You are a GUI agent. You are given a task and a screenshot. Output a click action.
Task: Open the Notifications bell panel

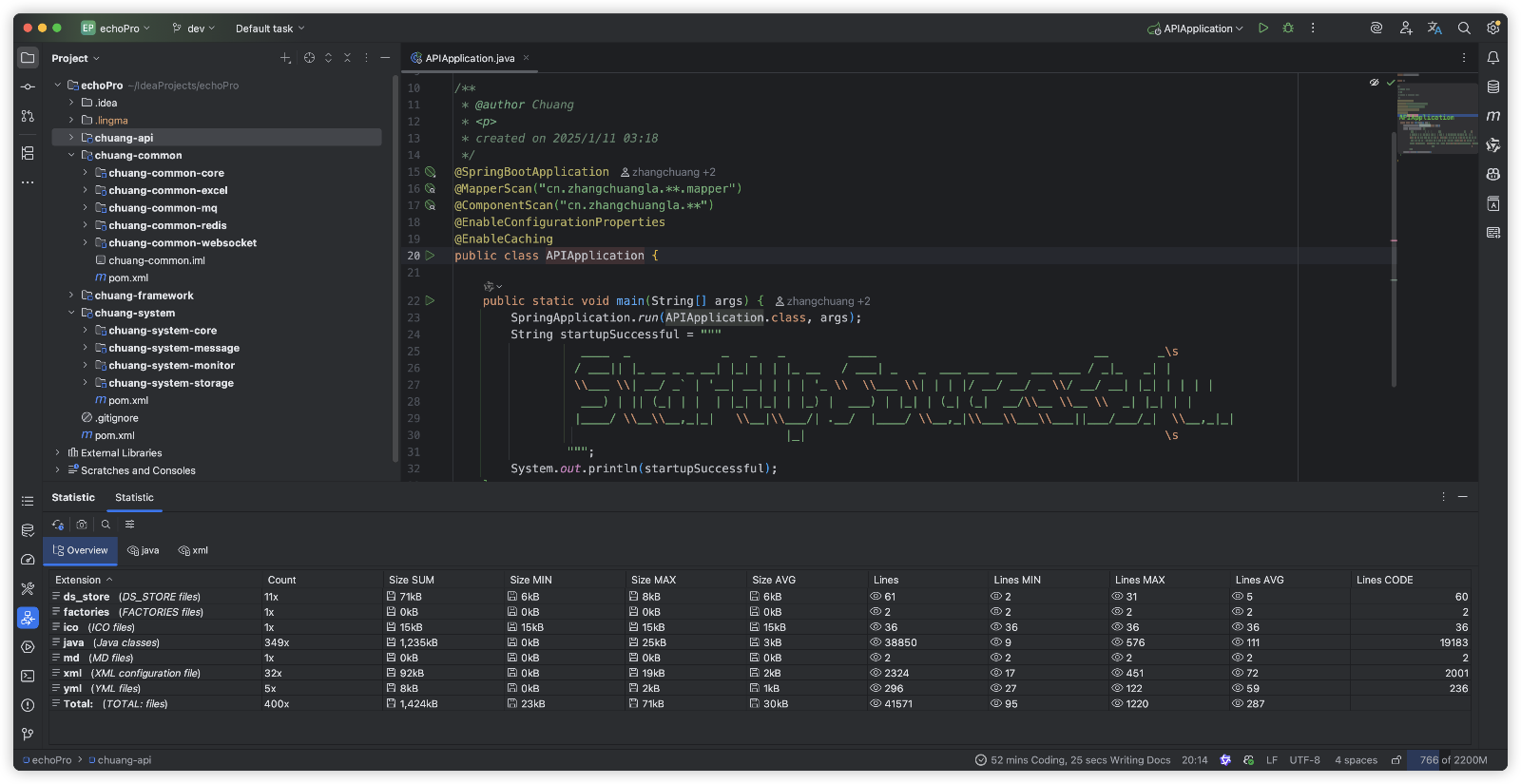pos(1493,58)
